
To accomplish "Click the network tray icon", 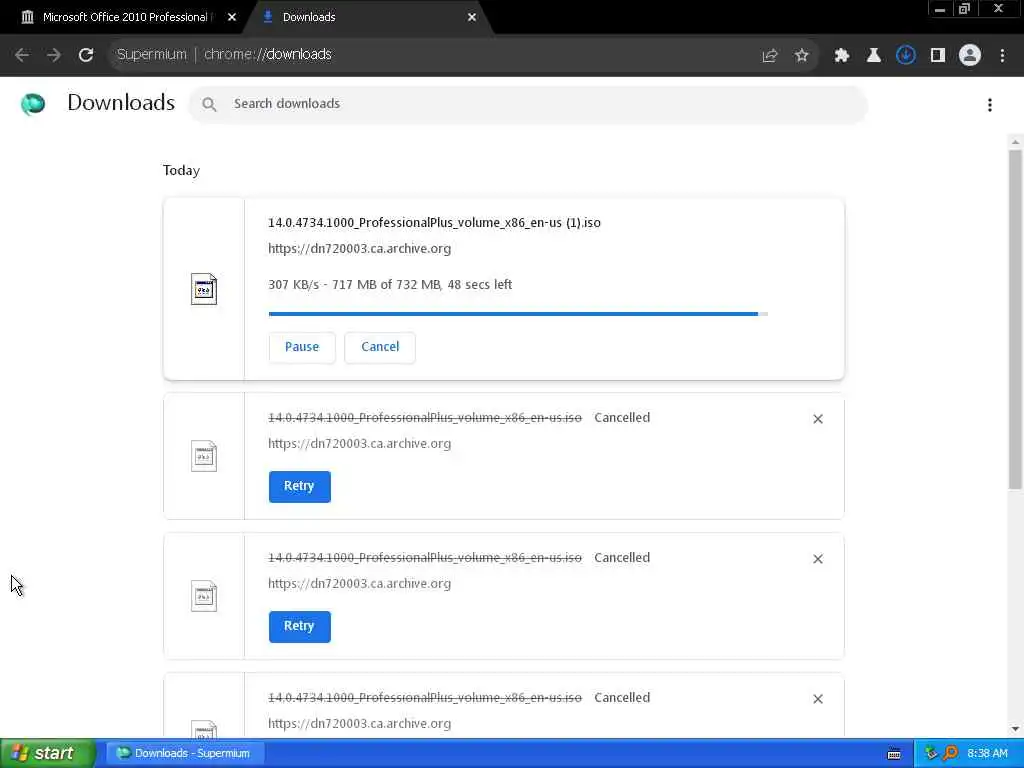I will pyautogui.click(x=931, y=754).
